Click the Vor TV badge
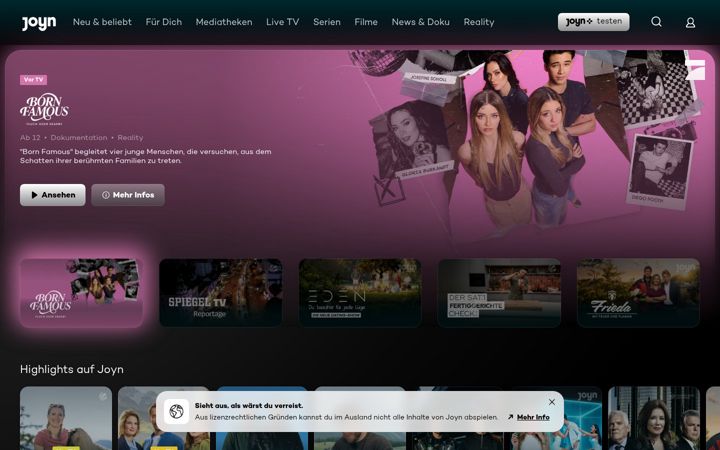 (x=33, y=79)
